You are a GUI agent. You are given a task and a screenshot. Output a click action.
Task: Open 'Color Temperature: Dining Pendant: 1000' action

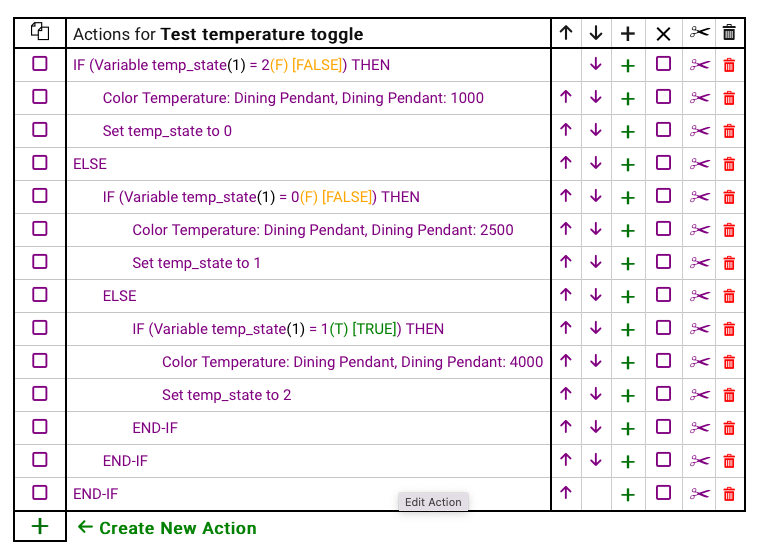click(x=293, y=98)
